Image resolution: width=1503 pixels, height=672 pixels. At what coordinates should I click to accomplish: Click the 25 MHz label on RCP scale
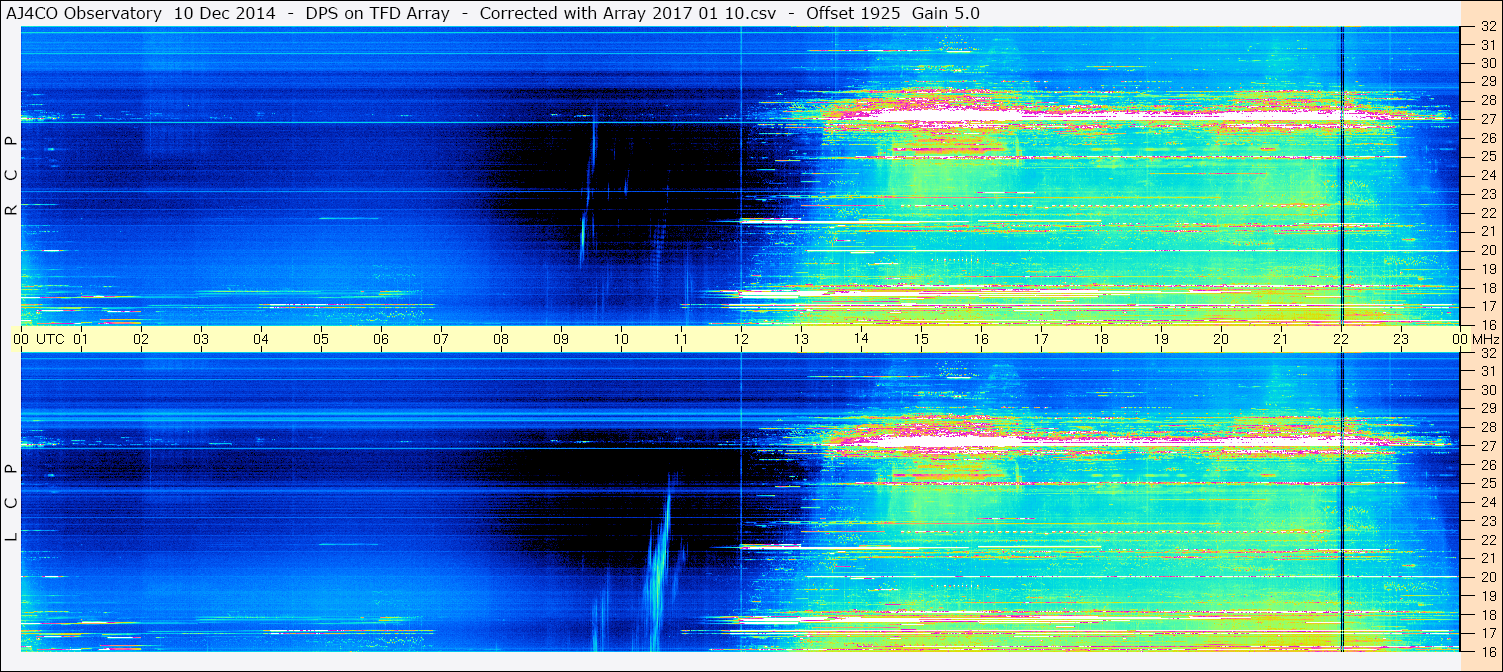(x=1488, y=156)
